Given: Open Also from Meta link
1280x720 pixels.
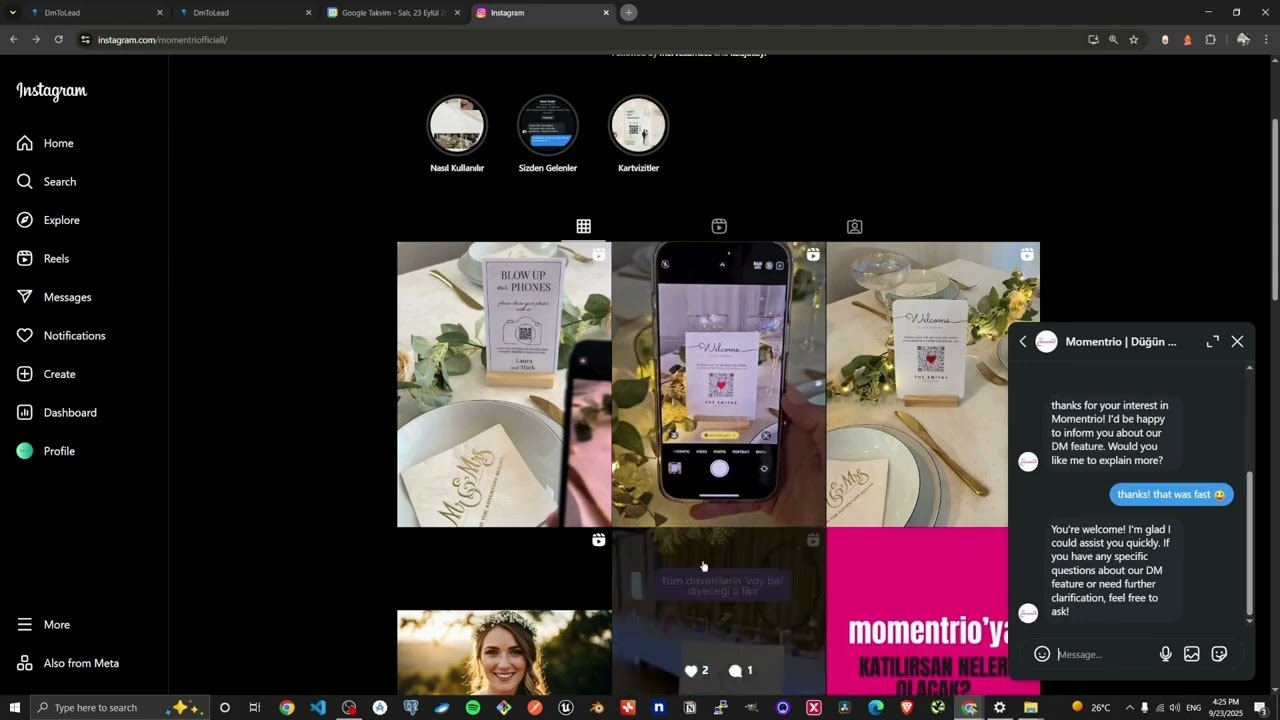Looking at the screenshot, I should [68, 663].
